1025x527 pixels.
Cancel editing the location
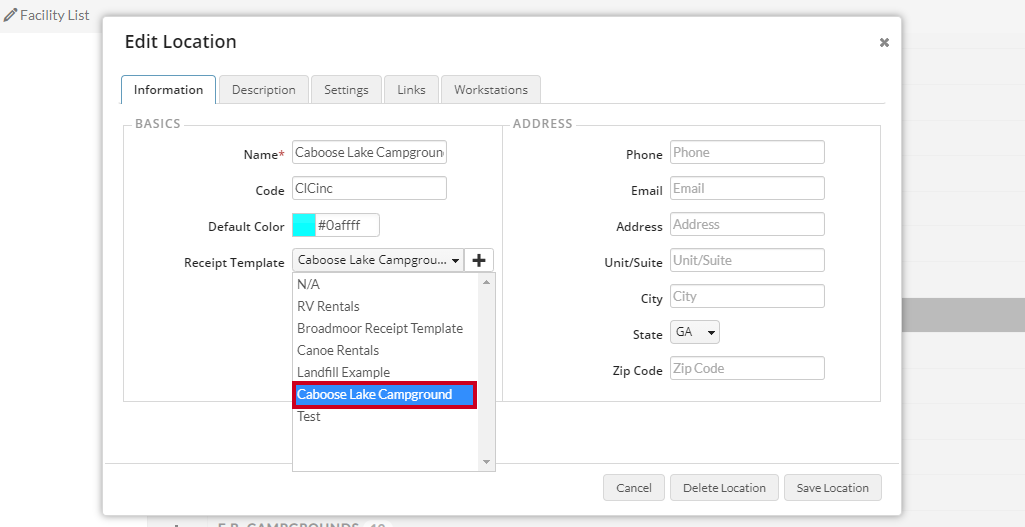pos(634,488)
